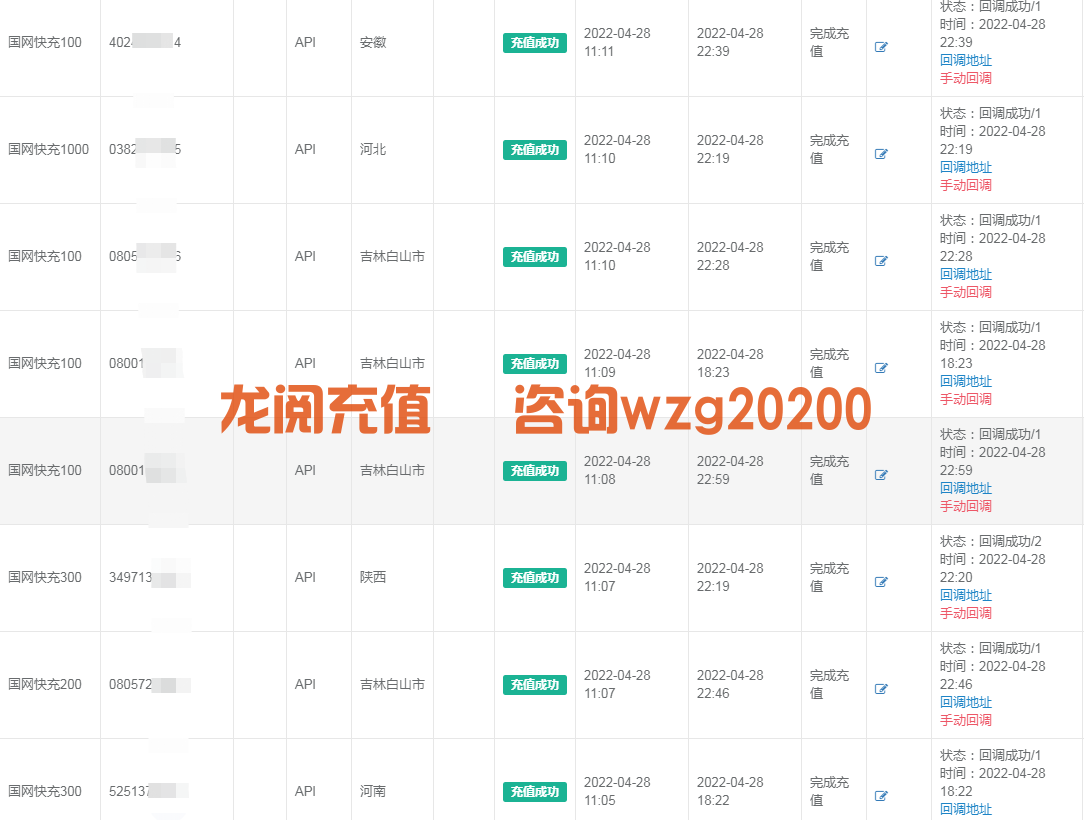Viewport: 1084px width, 820px height.
Task: Open 回调地址 link in the 河北 row
Action: (966, 167)
